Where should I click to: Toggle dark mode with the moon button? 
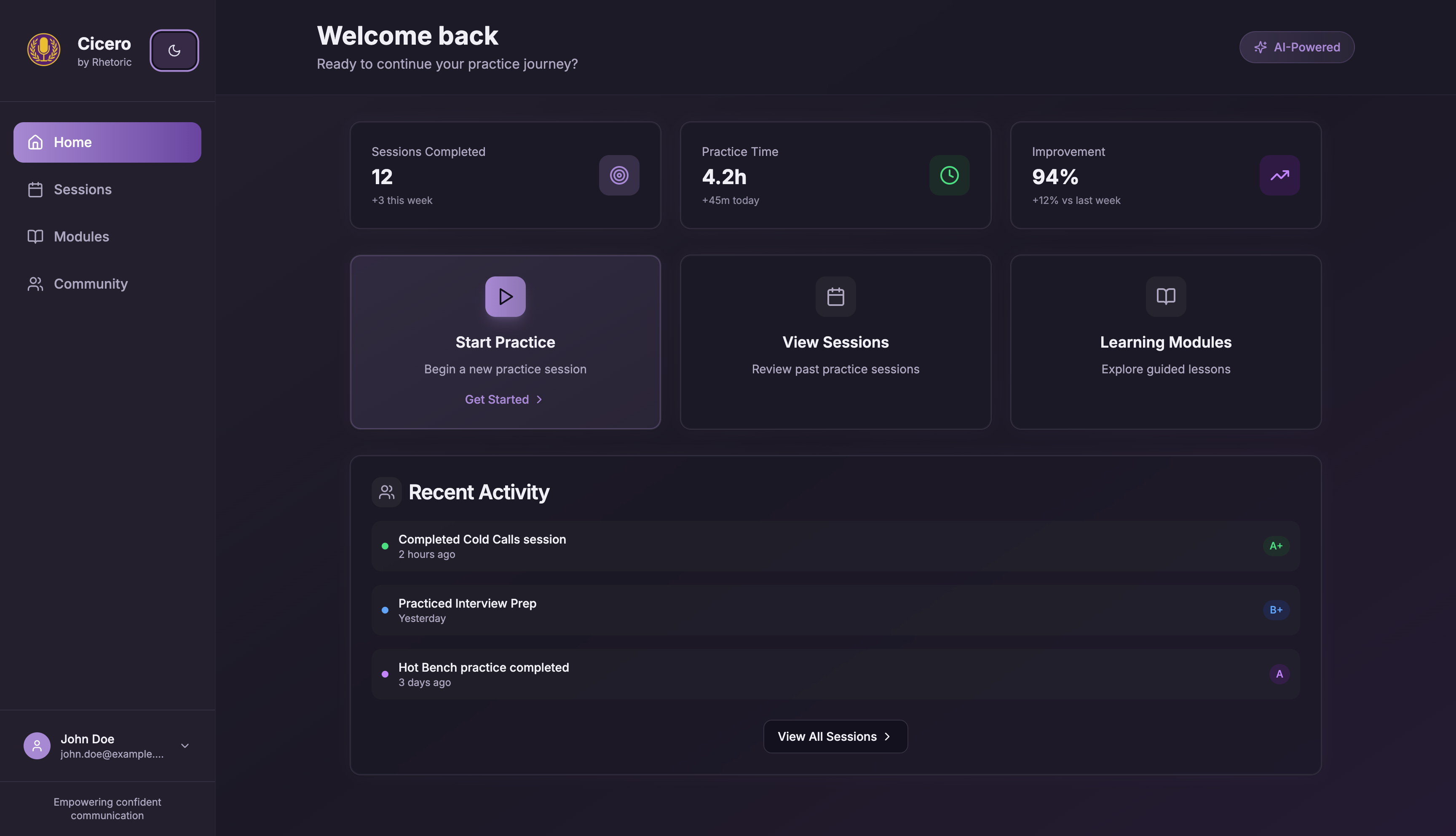(x=174, y=51)
